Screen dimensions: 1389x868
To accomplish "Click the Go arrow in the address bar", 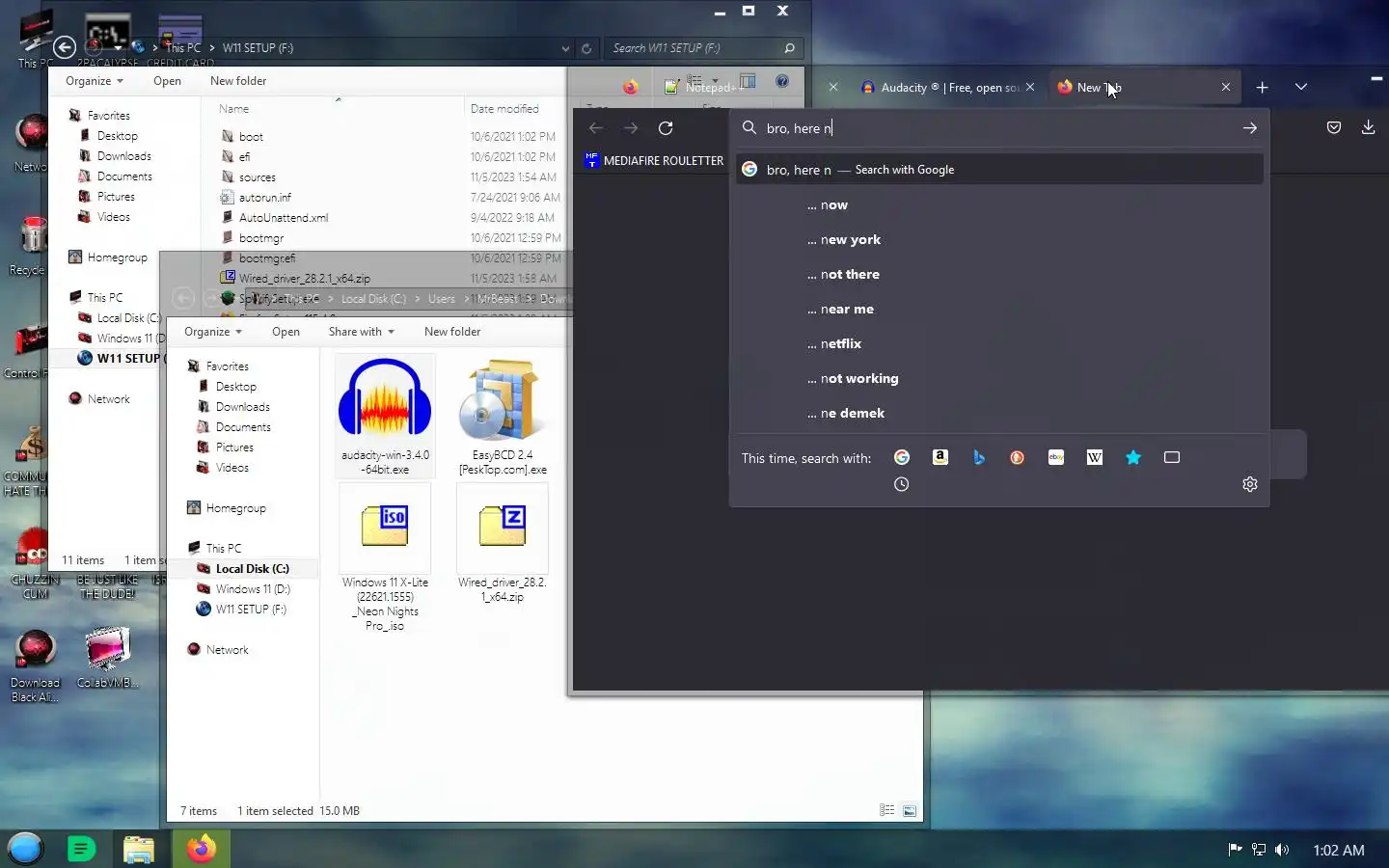I will click(x=1250, y=128).
